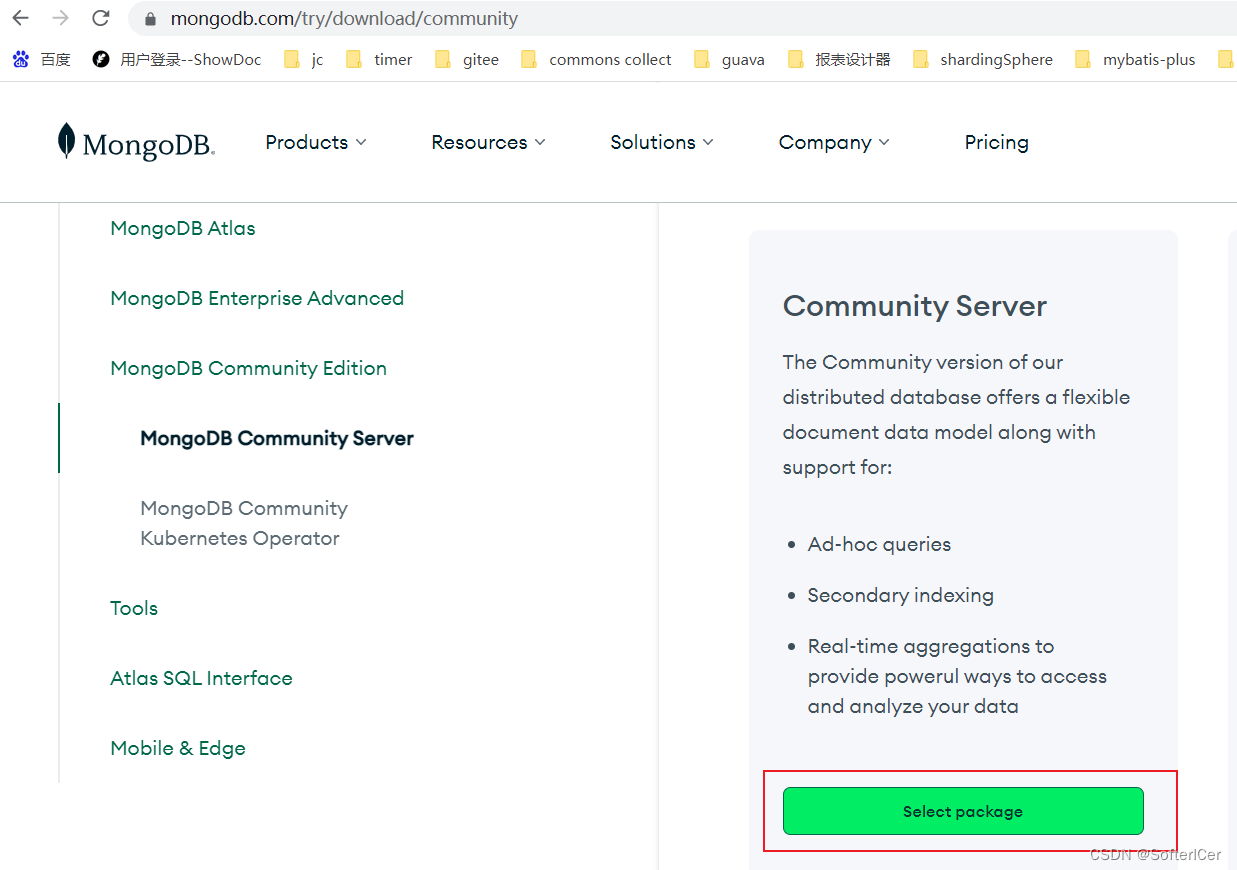Screen dimensions: 1237x870
Task: Expand the Products menu
Action: point(316,142)
